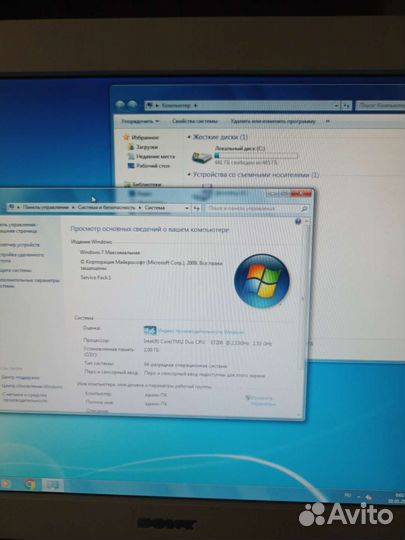Viewport: 405px width, 540px height.
Task: Collapse the Устройства со съемными носителями group
Action: coord(189,175)
